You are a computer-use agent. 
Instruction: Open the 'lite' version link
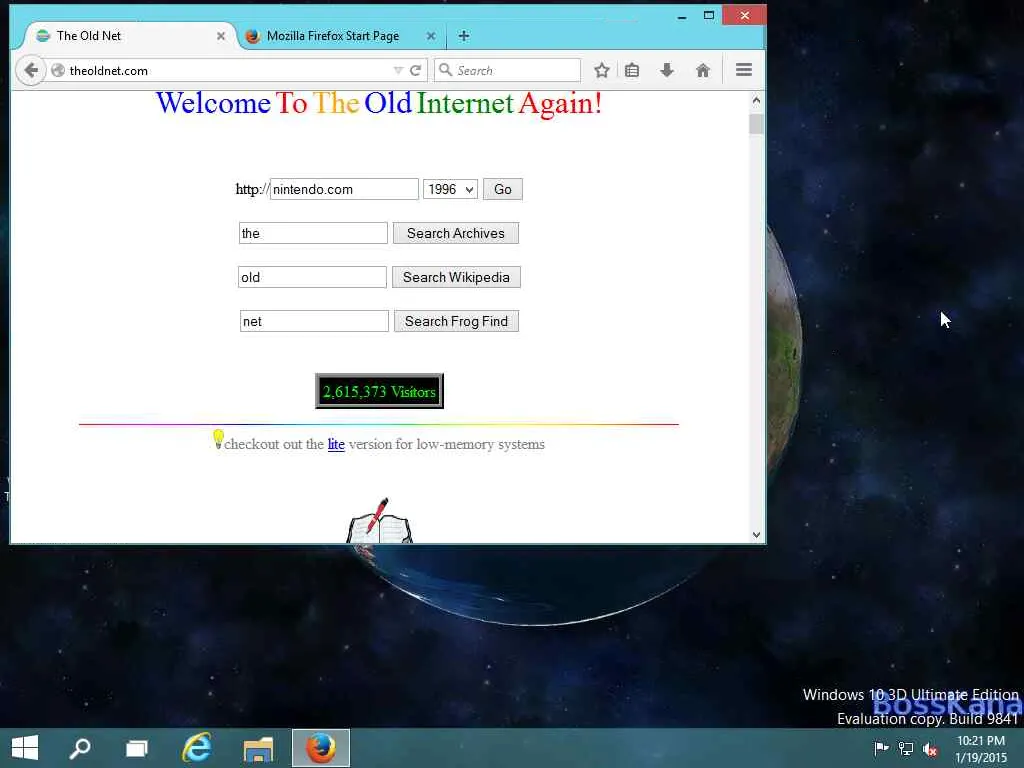[x=336, y=444]
